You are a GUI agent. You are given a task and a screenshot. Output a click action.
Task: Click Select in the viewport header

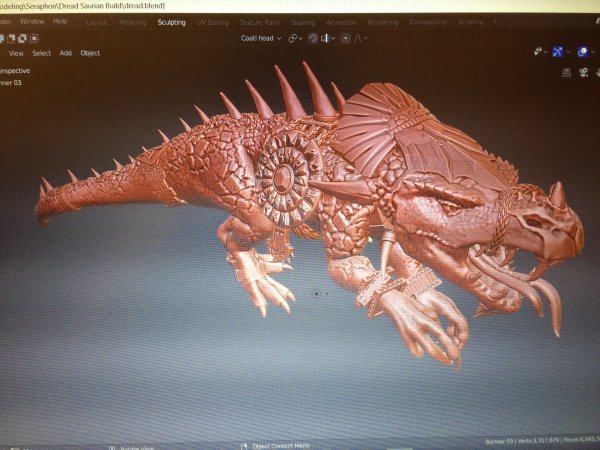click(41, 53)
